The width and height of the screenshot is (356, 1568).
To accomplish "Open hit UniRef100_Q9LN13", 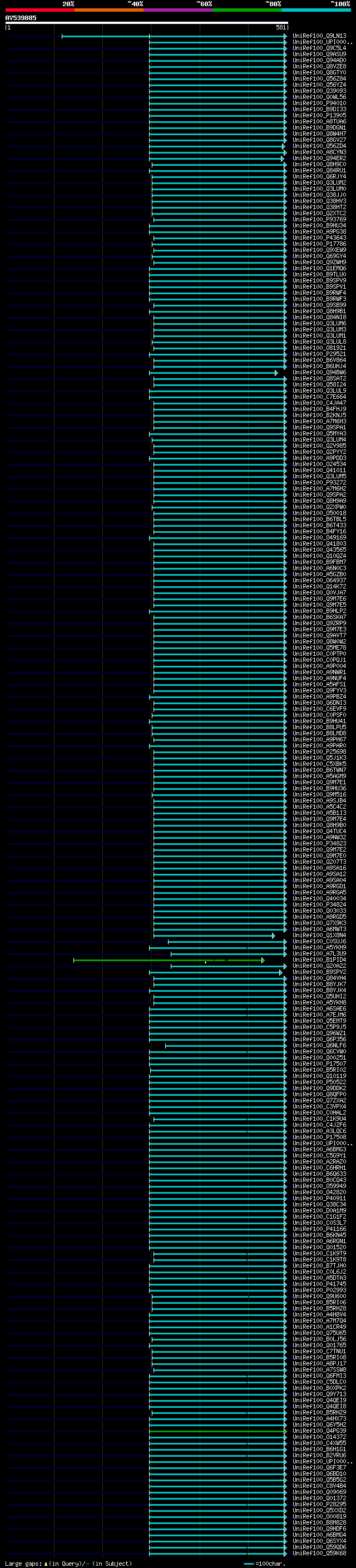I will pyautogui.click(x=319, y=36).
